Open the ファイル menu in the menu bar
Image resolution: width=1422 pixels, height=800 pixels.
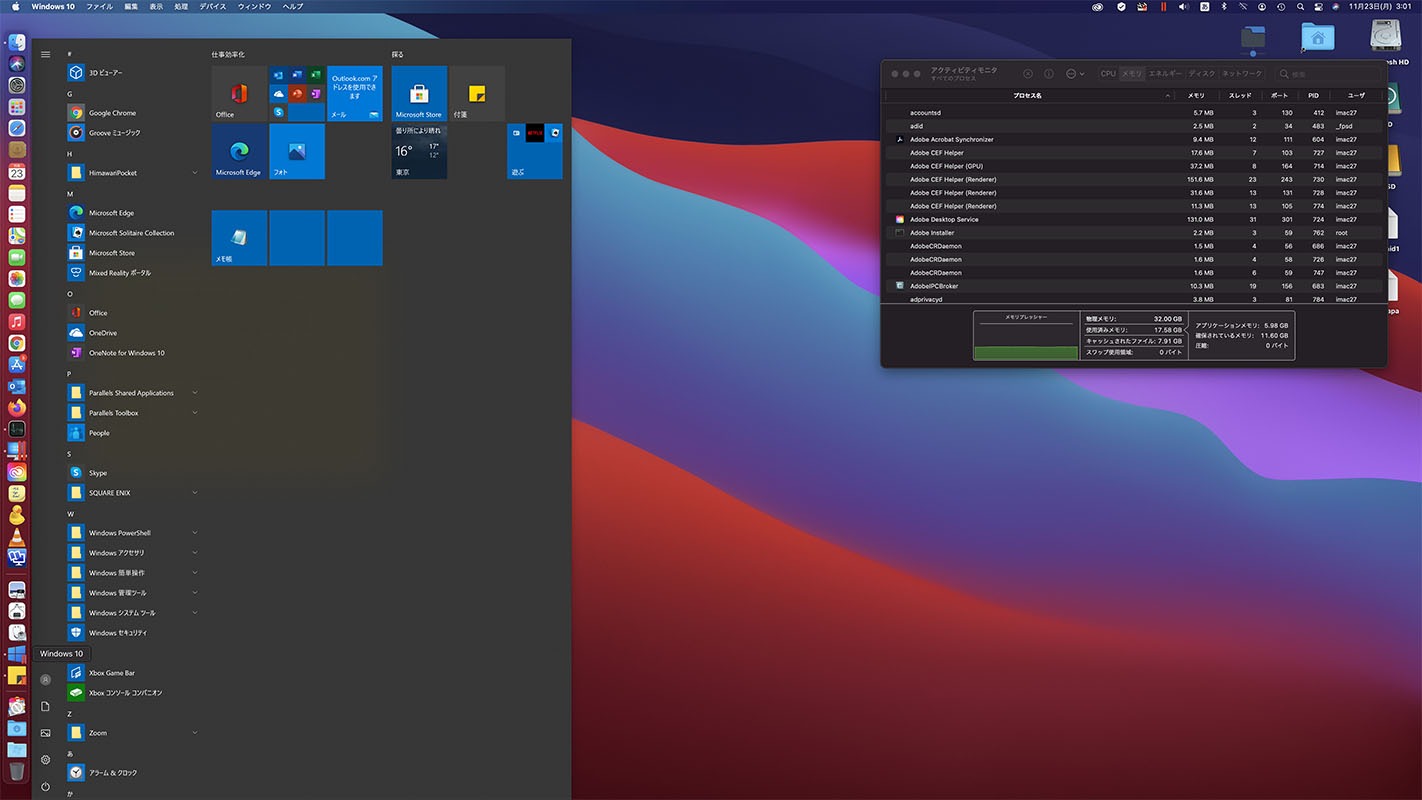coord(99,6)
